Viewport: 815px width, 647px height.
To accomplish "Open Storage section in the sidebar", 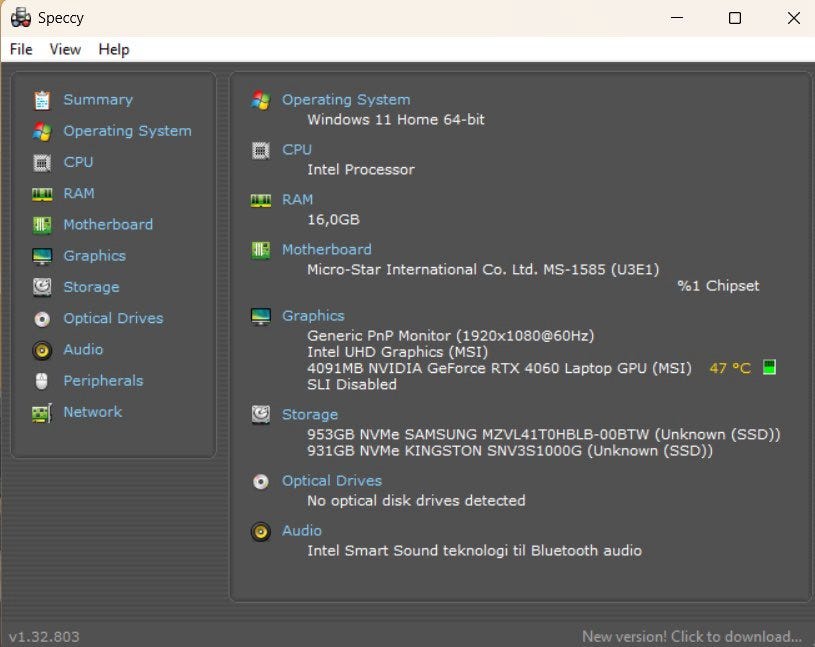I will pos(91,287).
